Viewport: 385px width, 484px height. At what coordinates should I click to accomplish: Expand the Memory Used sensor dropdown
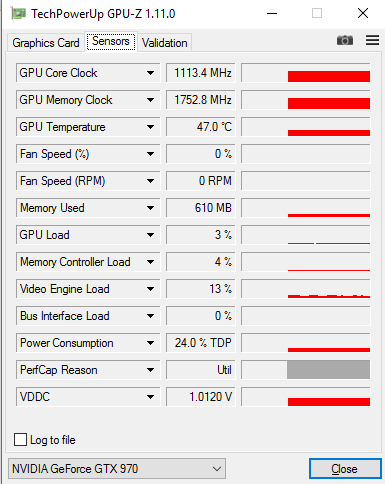[x=150, y=208]
